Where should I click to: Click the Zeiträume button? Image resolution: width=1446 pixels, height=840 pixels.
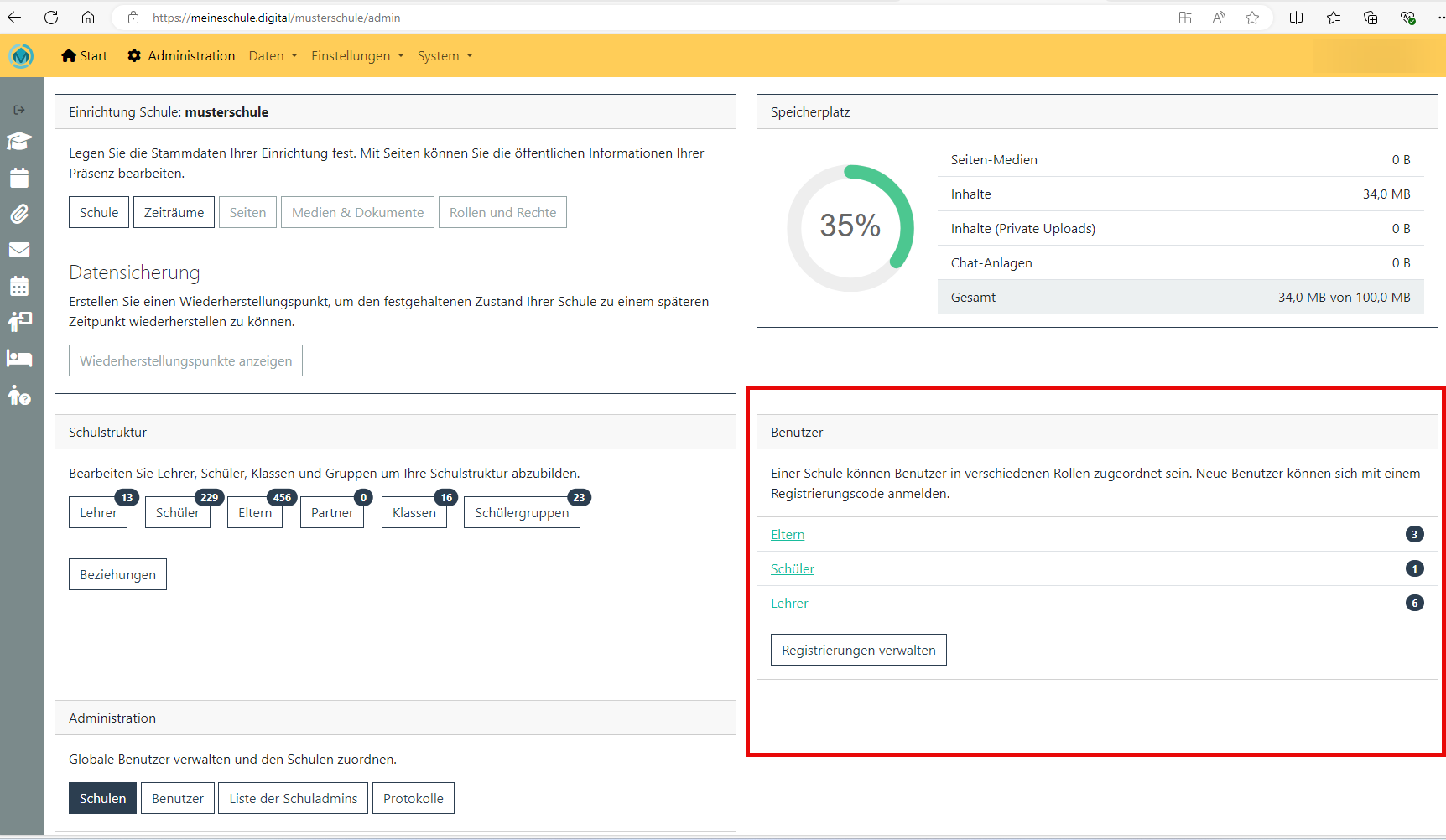pos(174,212)
